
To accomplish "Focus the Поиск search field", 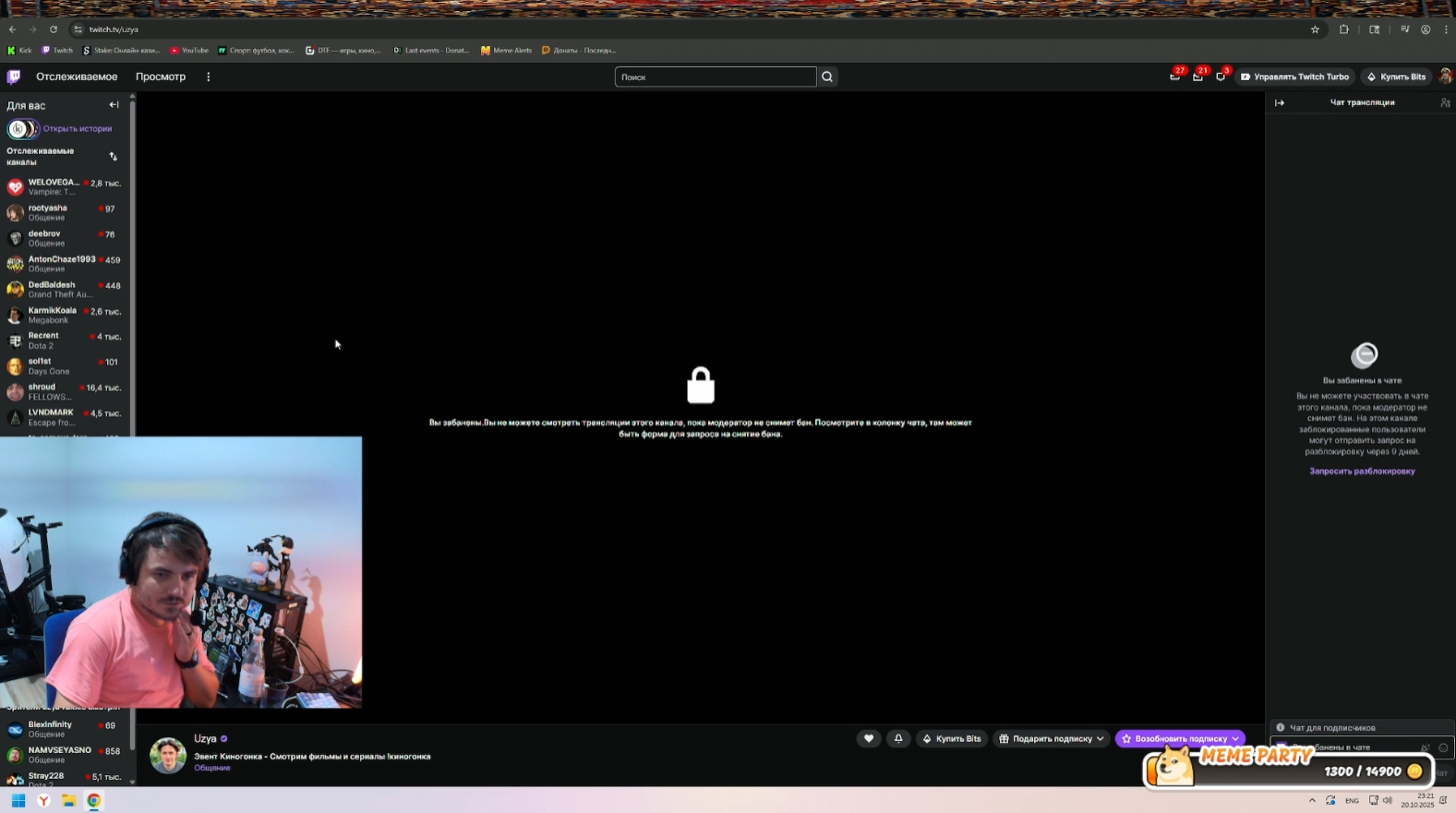I will pyautogui.click(x=716, y=77).
